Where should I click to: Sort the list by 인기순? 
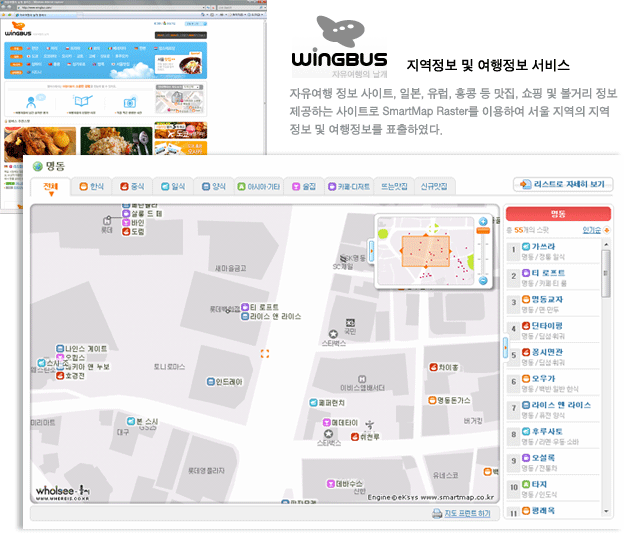tap(593, 230)
